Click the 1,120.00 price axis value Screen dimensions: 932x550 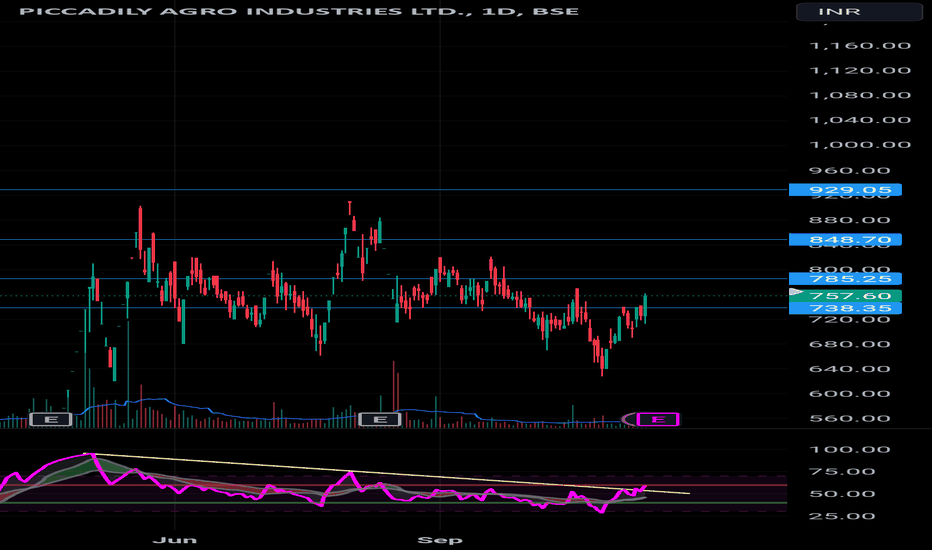coord(860,71)
